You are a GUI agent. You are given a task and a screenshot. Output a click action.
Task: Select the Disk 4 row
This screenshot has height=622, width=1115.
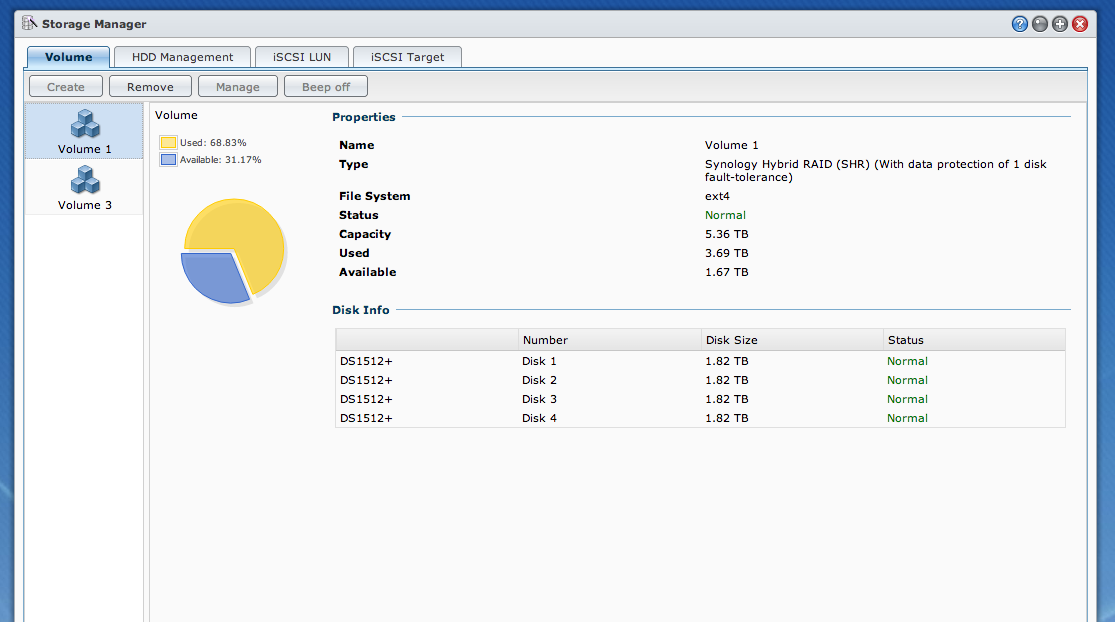coord(700,418)
